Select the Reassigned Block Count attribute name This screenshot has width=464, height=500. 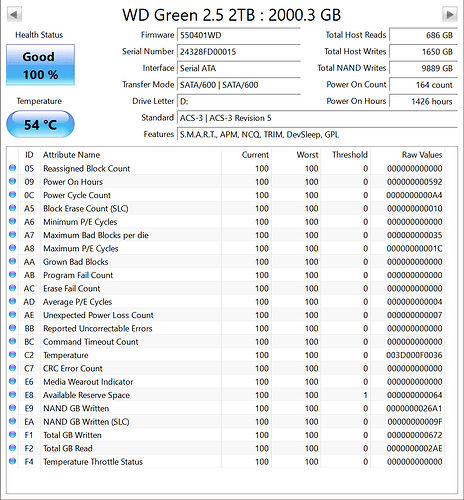pyautogui.click(x=86, y=169)
